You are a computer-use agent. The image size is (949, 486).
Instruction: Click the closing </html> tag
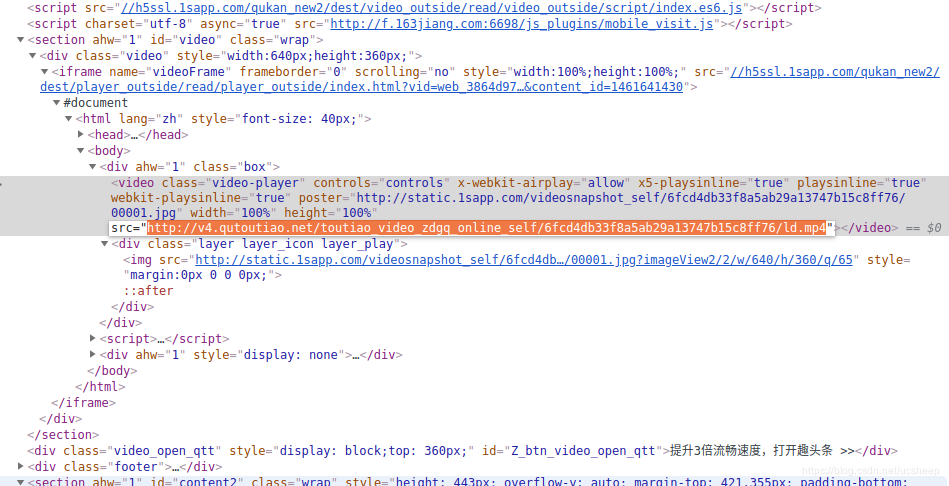pos(100,386)
